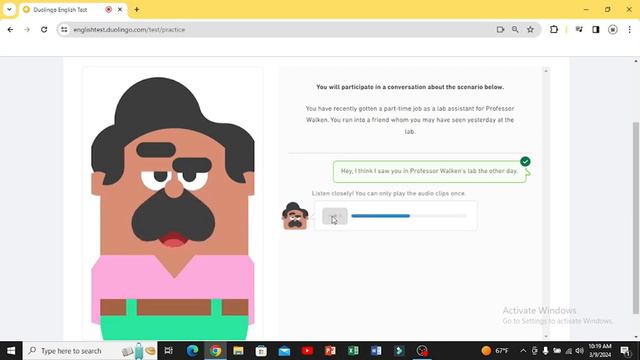
Task: Open the Extensions puzzle icon
Action: (x=554, y=30)
